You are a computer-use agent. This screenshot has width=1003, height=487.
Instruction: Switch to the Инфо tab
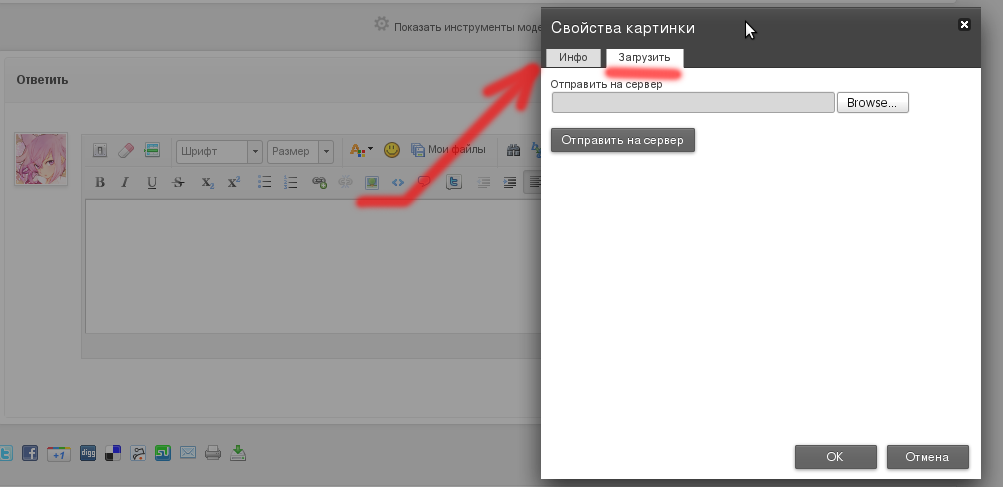(x=573, y=58)
